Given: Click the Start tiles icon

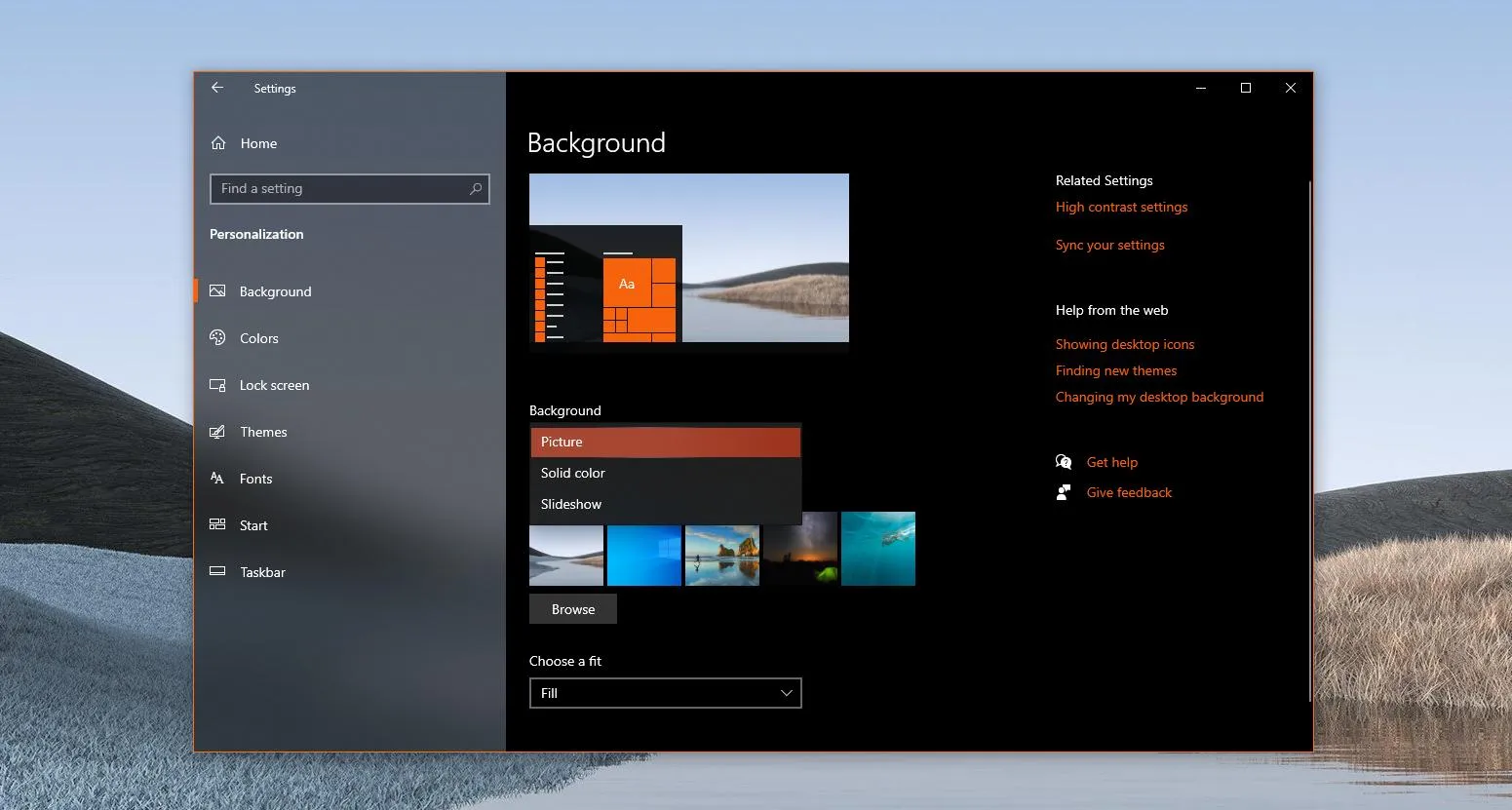Looking at the screenshot, I should (x=217, y=524).
